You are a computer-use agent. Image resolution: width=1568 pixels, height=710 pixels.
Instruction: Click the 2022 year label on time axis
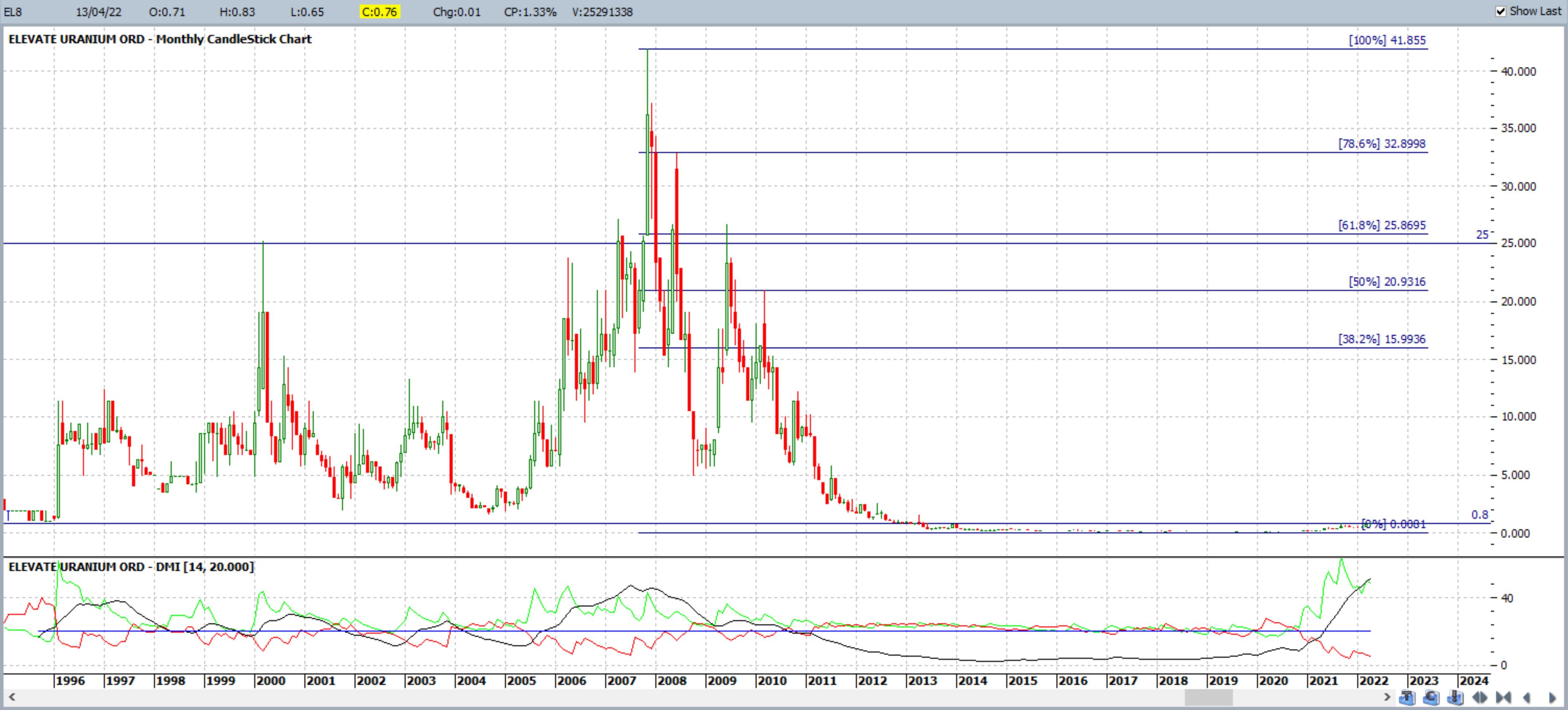(1374, 681)
